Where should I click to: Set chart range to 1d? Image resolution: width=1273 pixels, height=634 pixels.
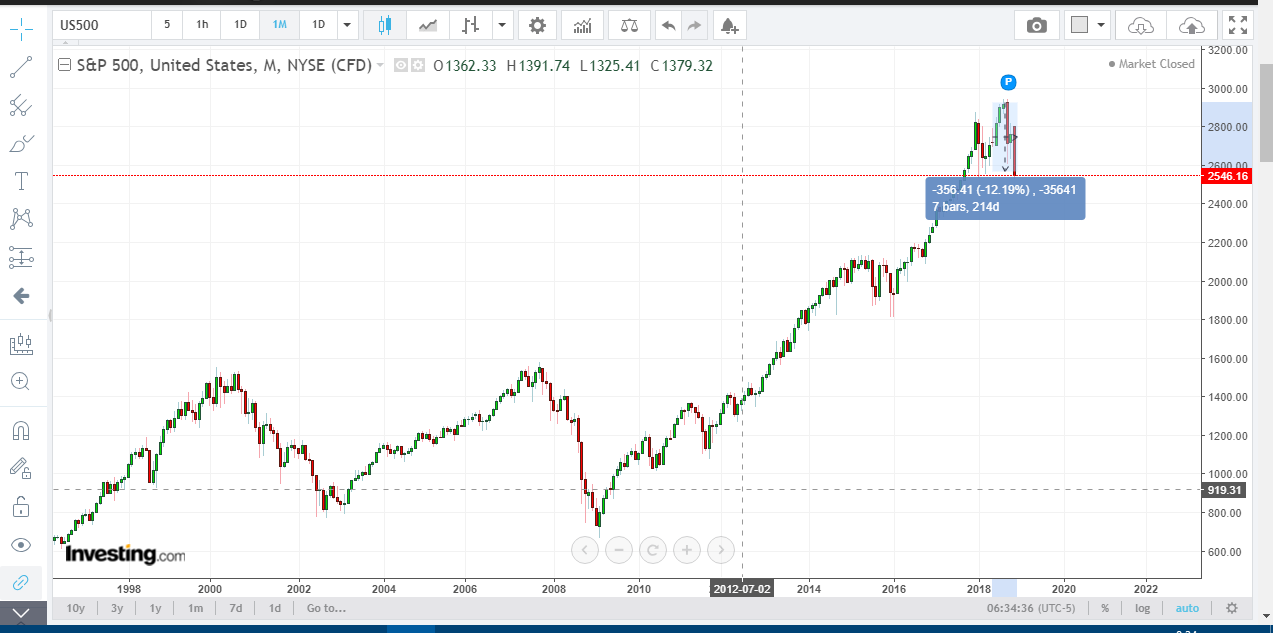point(274,608)
